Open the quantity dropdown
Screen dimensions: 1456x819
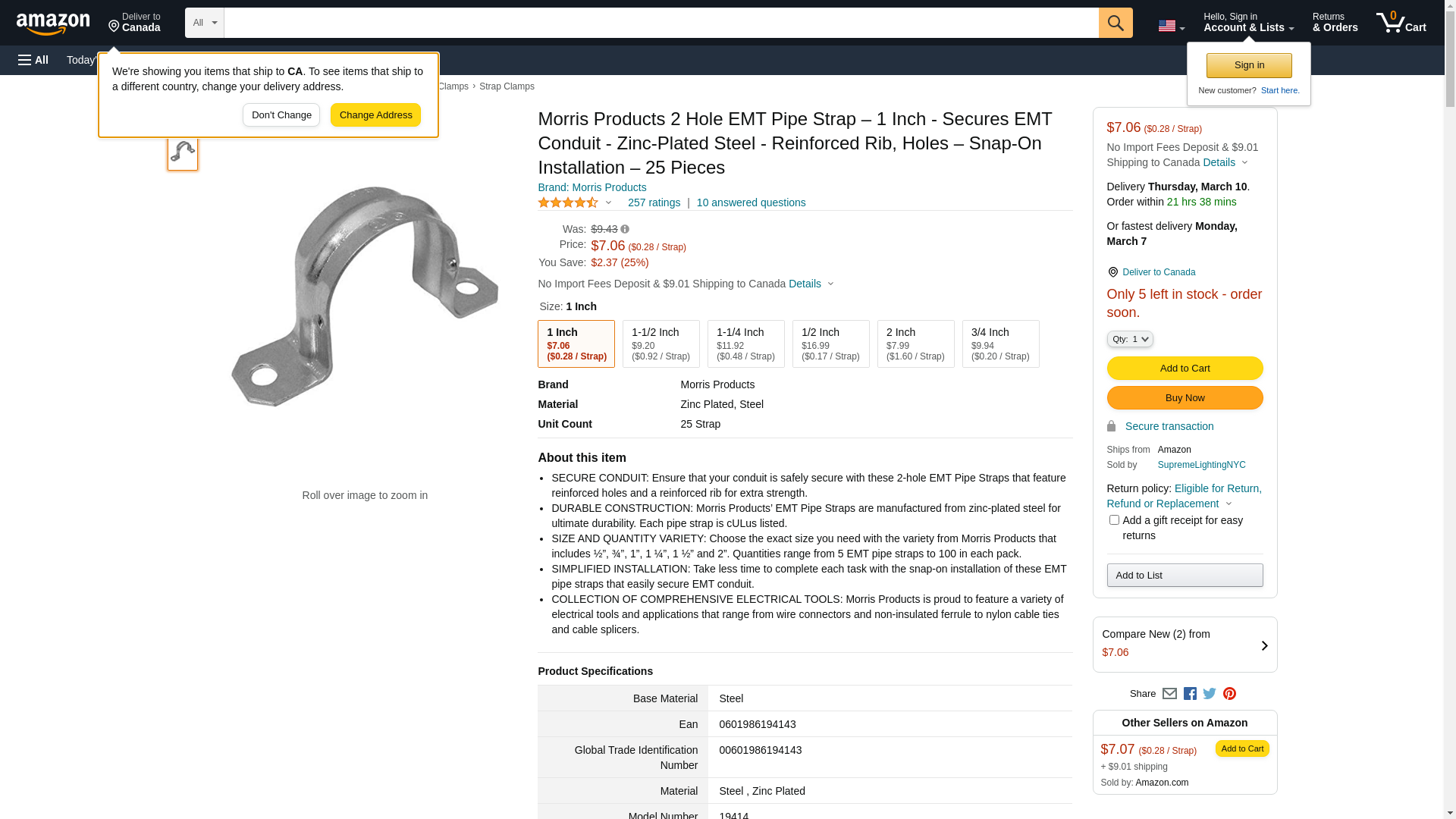point(1130,339)
